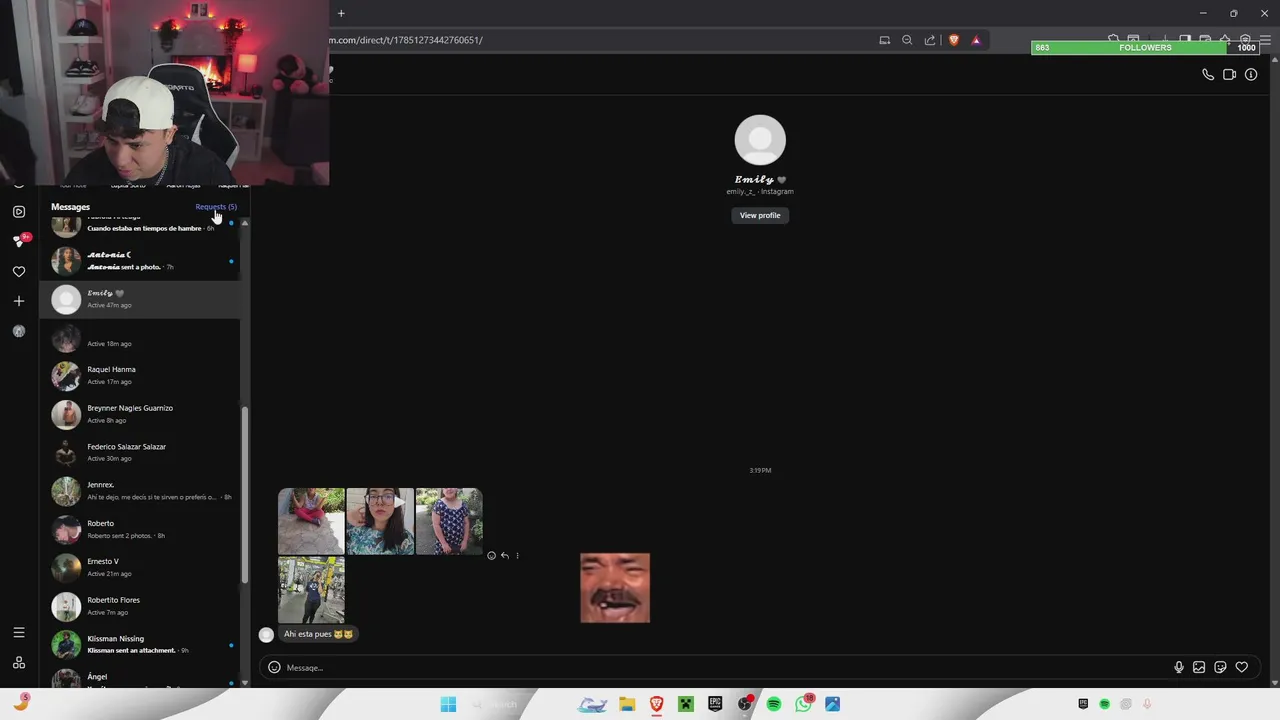The image size is (1280, 720).
Task: Click Emily's large profile picture
Action: (x=760, y=140)
